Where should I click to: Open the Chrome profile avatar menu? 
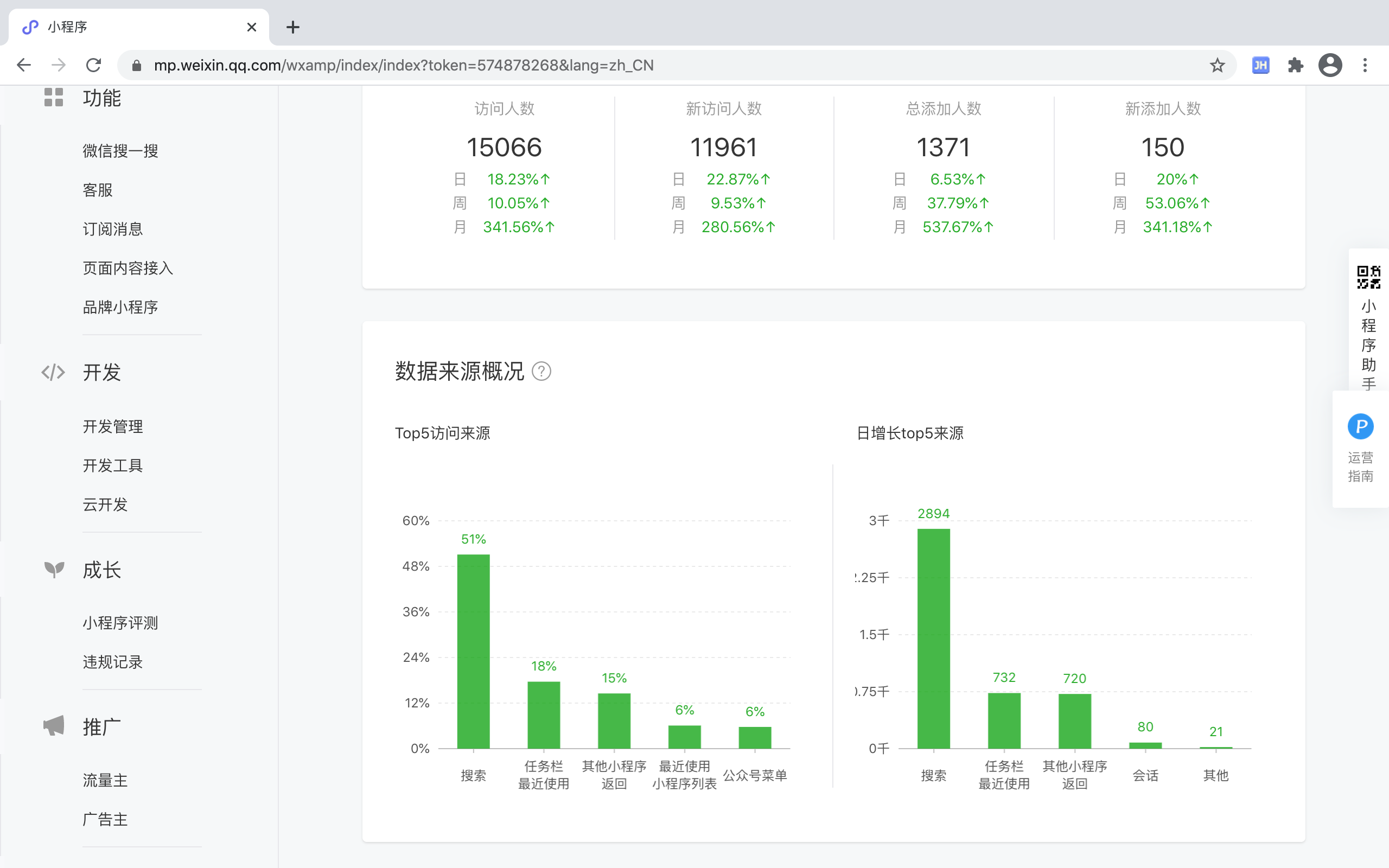[1330, 66]
